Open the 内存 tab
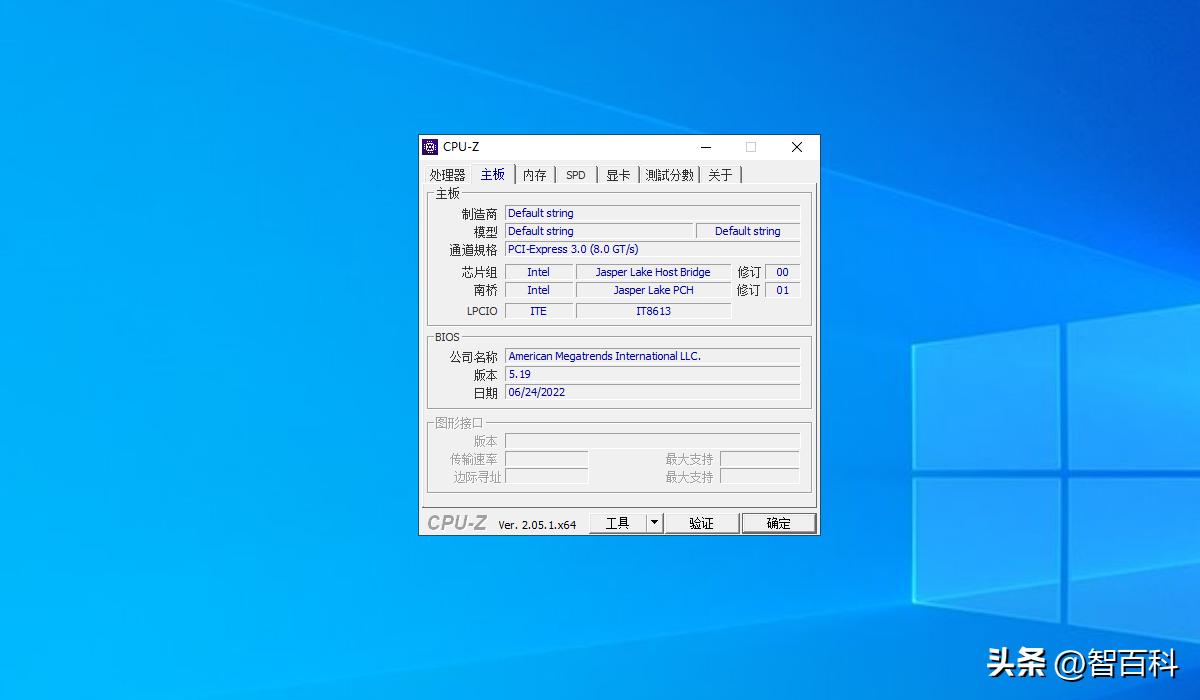The image size is (1200, 700). 534,174
